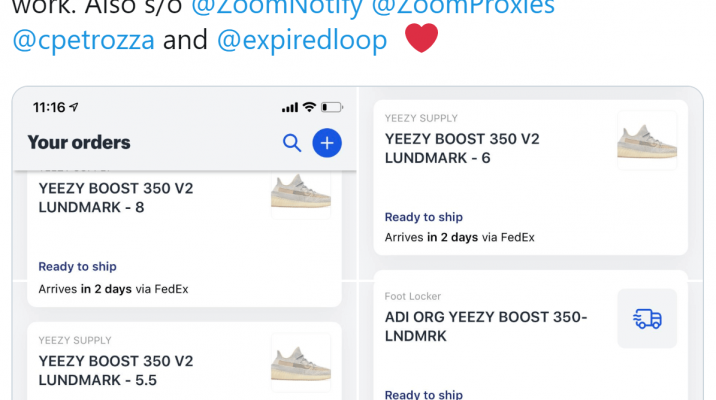Open the Lundmark size 5.5 shoe thumbnail
The image size is (716, 400).
tap(301, 363)
